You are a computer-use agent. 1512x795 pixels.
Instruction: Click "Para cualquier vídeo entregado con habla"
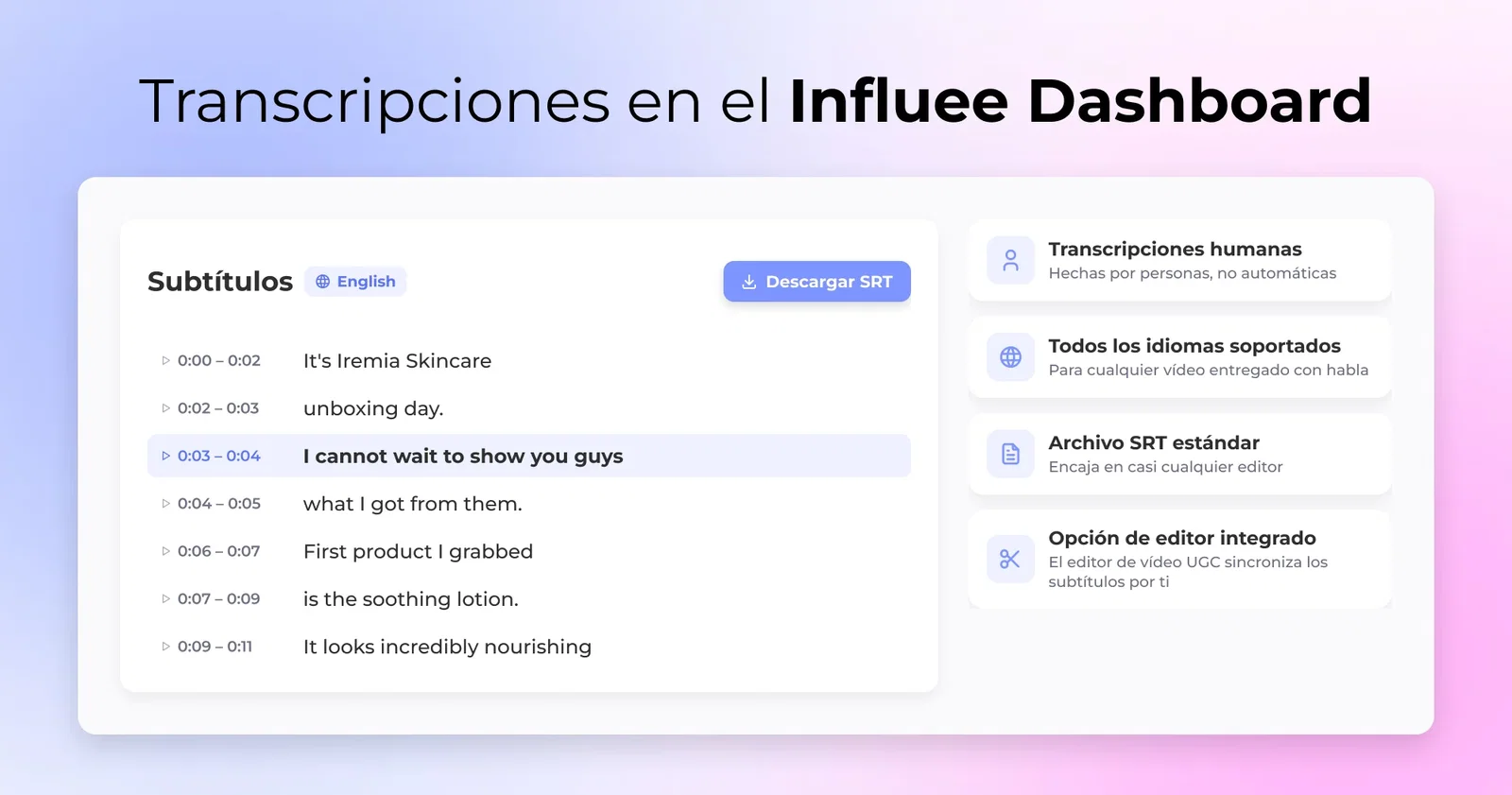(x=1209, y=370)
